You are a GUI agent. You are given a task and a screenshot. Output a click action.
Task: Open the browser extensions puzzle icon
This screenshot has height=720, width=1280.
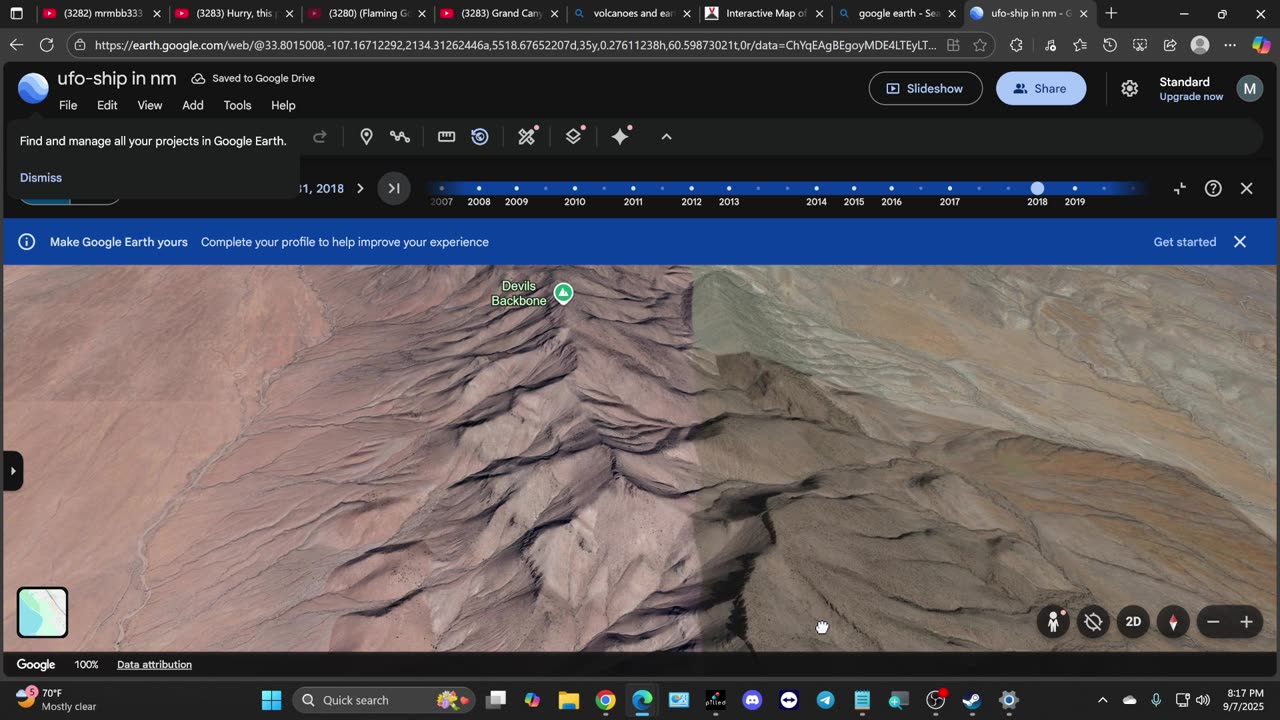point(1016,45)
